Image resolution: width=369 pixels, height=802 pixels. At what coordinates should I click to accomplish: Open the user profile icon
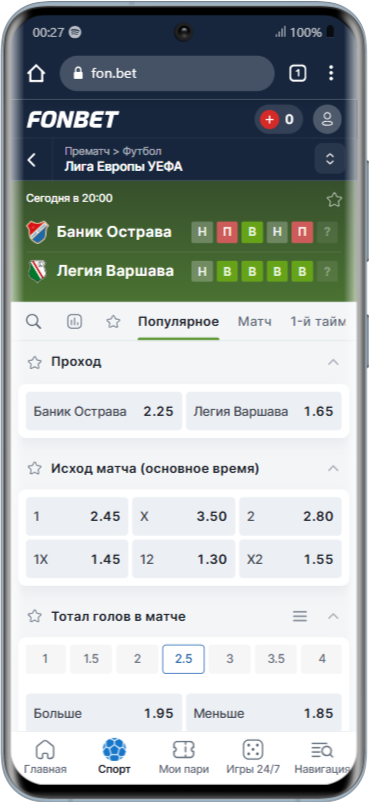328,120
